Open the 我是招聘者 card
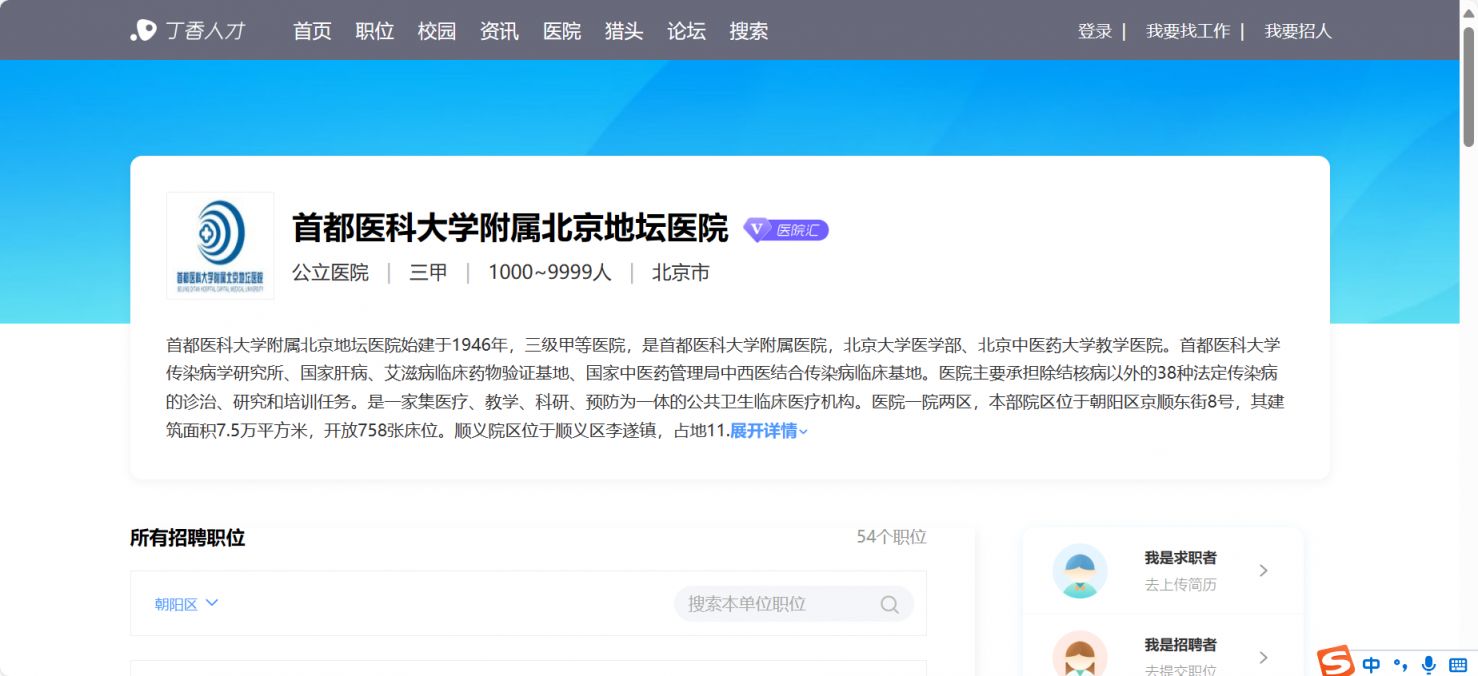This screenshot has height=676, width=1478. 1163,646
